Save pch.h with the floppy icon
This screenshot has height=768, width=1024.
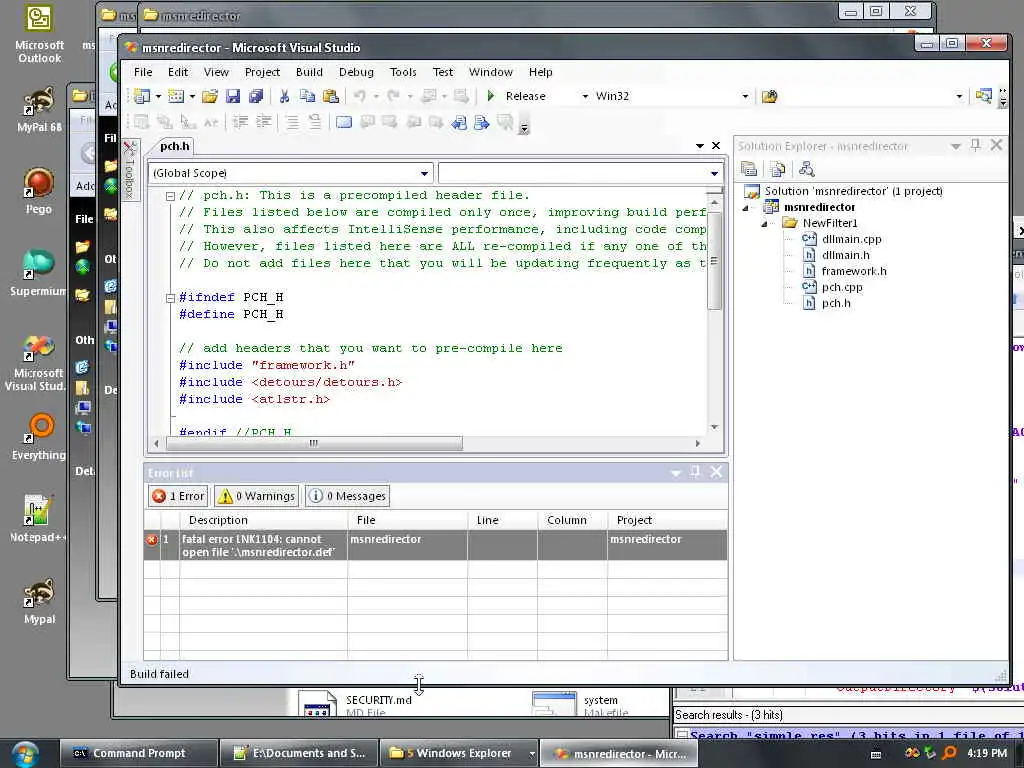click(x=232, y=96)
